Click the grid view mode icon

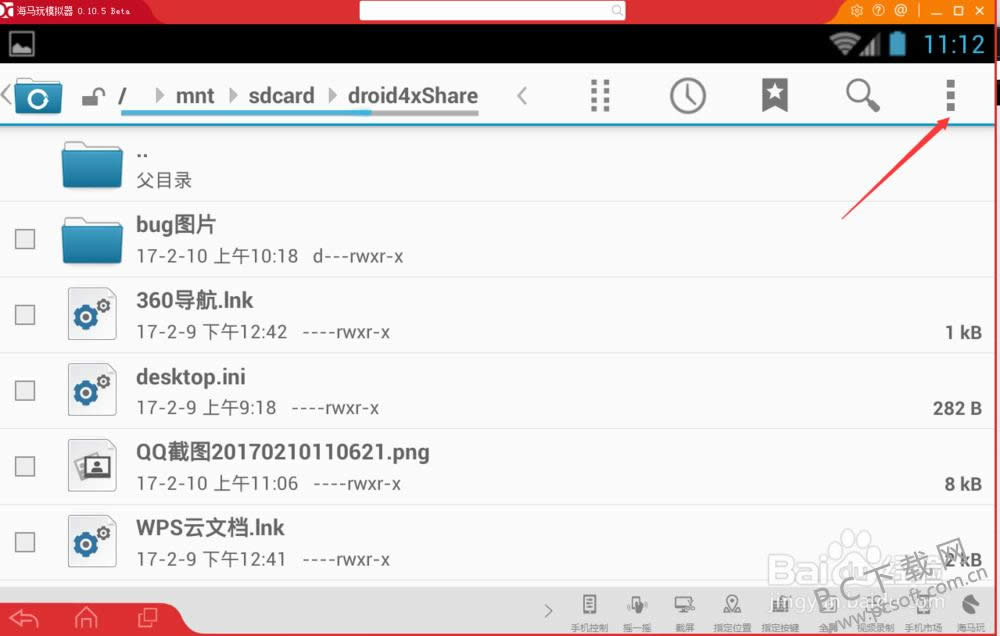tap(600, 96)
